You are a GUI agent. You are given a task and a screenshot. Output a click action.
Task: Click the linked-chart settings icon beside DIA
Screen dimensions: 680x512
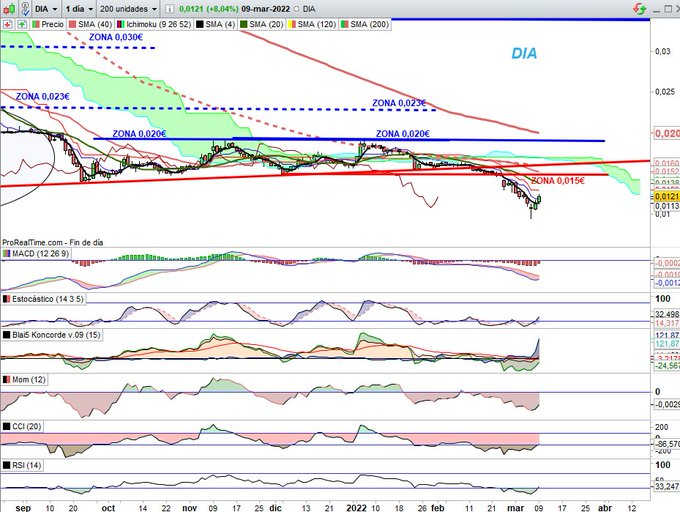25,8
